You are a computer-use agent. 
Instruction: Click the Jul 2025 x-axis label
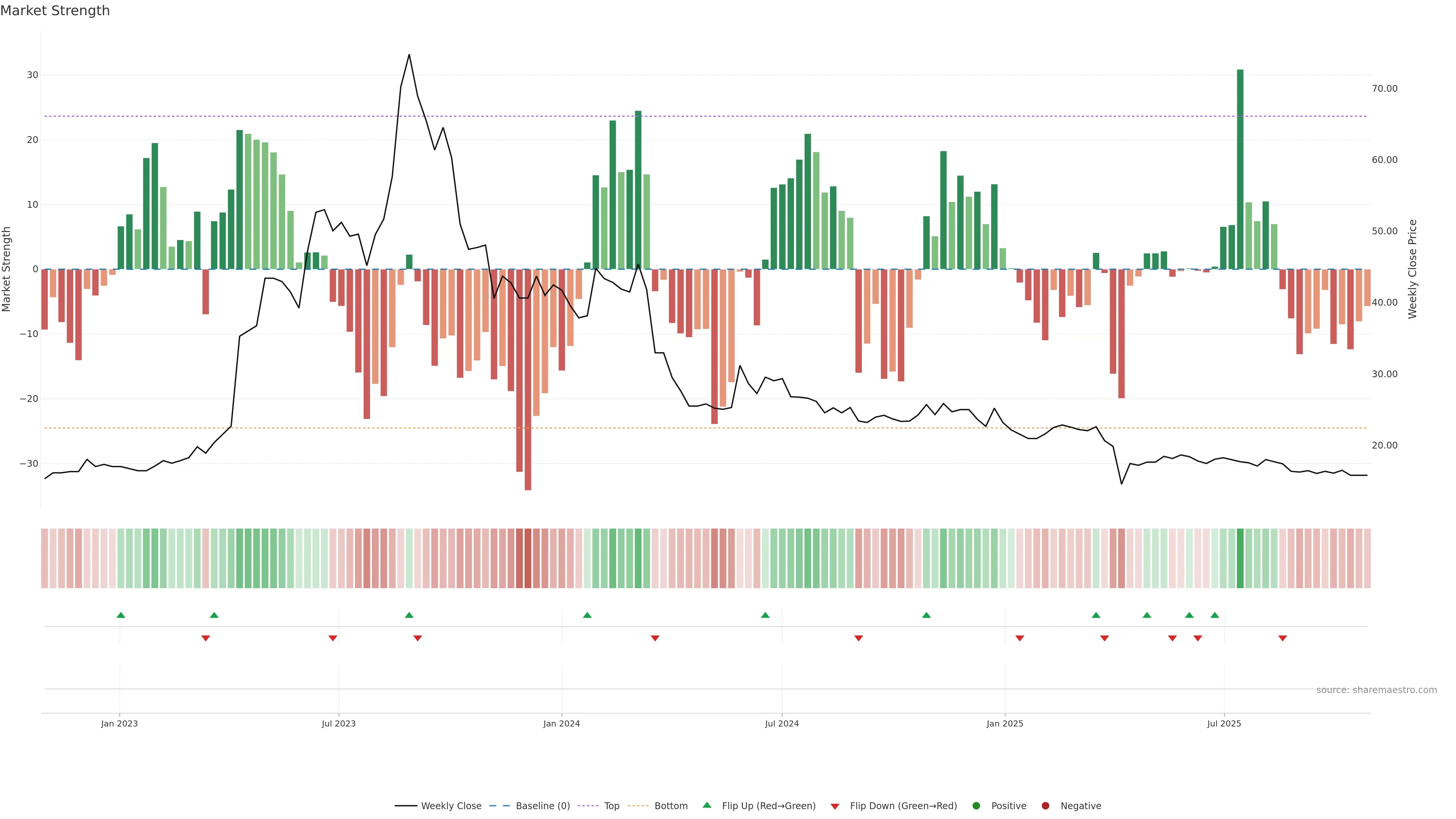click(1224, 723)
